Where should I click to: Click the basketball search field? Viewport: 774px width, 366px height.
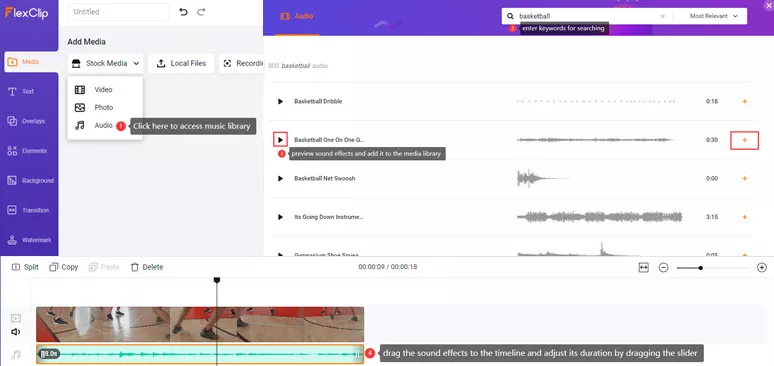click(587, 16)
